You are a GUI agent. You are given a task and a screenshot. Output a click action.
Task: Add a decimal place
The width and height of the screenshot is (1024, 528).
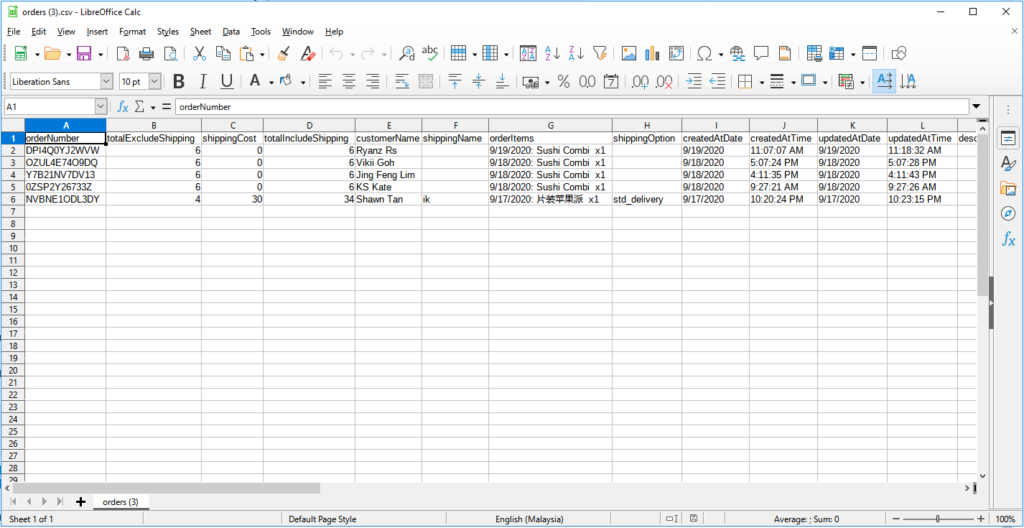[x=640, y=82]
